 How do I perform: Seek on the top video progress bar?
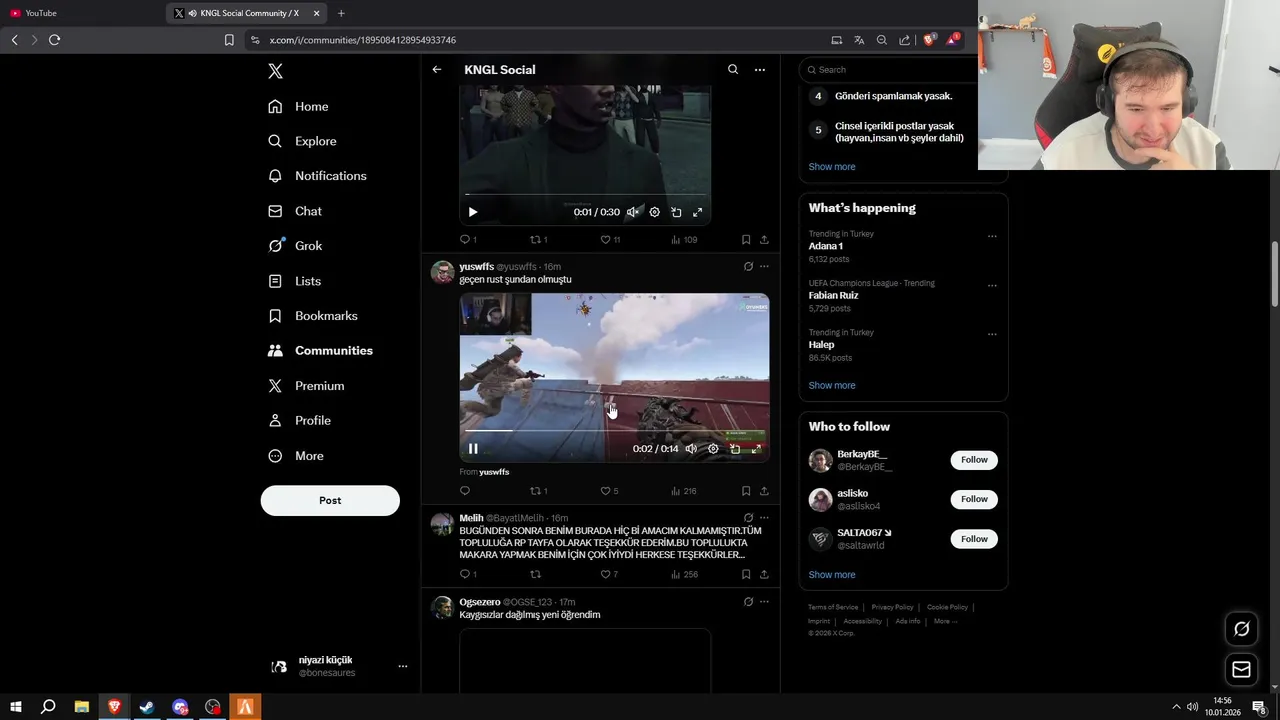(x=585, y=194)
